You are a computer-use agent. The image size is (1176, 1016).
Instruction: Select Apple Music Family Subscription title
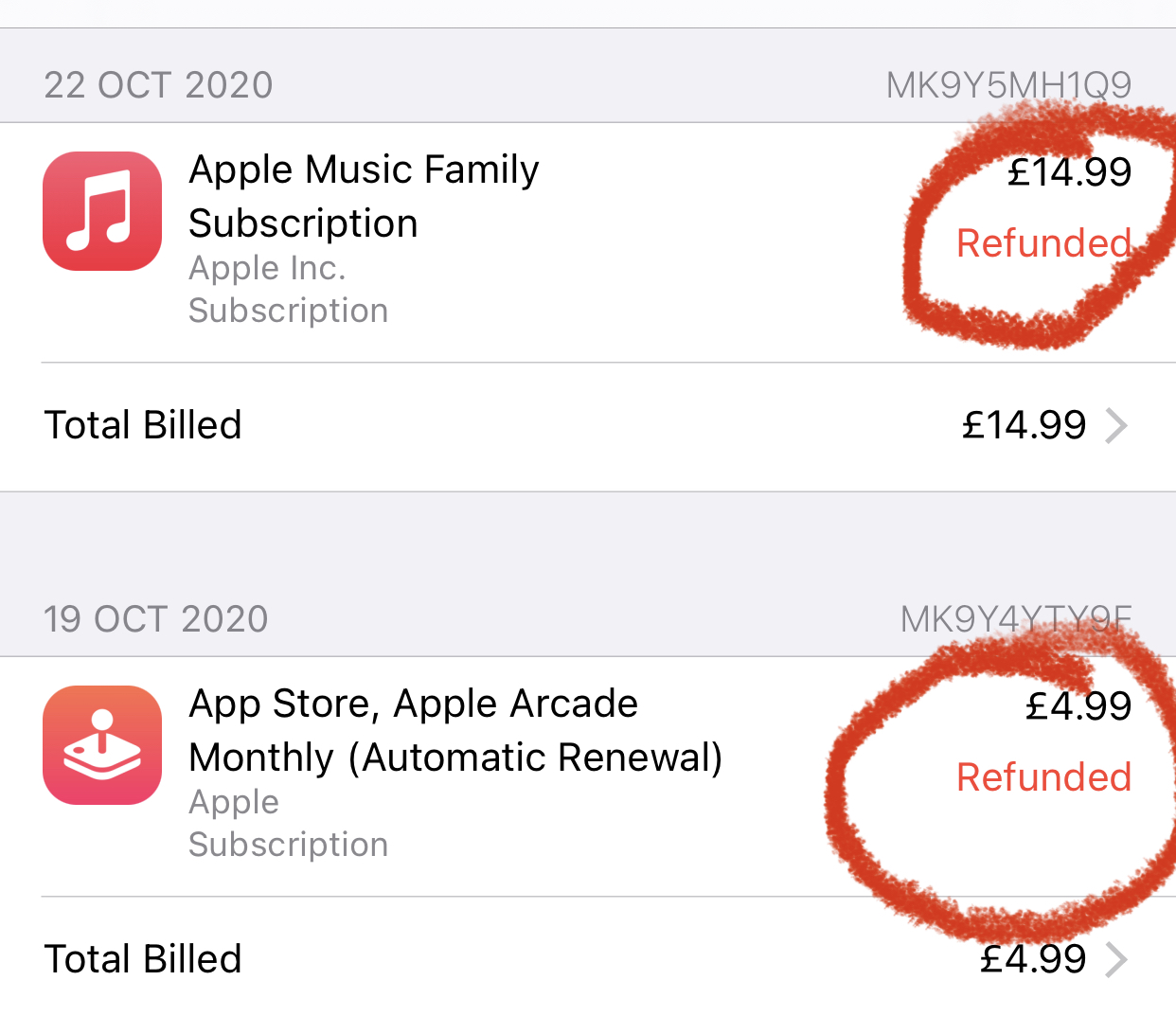tap(364, 196)
